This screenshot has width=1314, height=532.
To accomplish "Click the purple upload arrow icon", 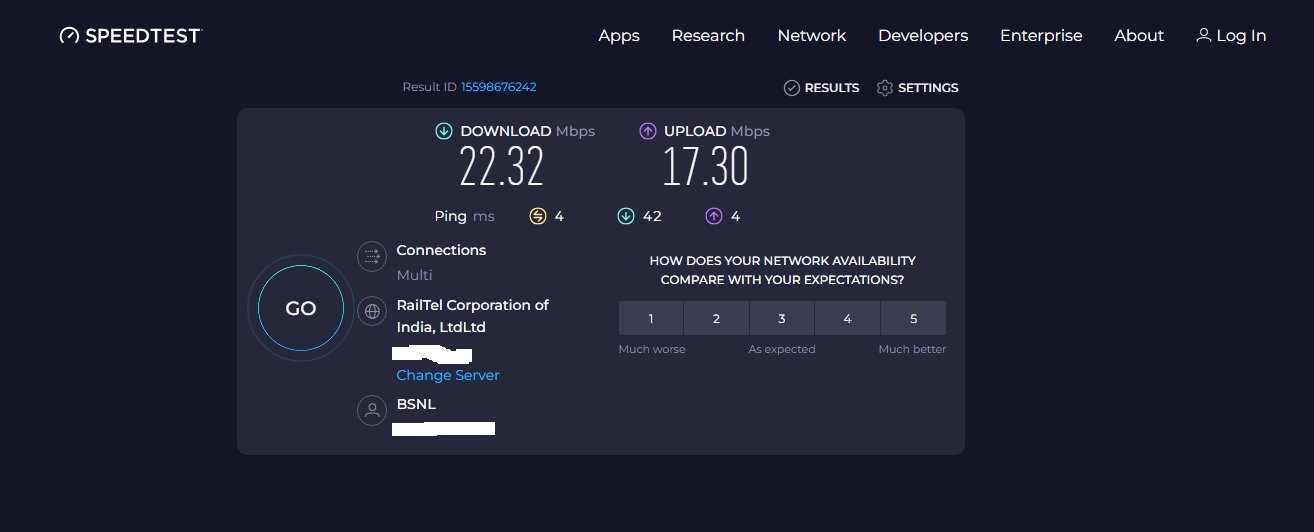I will (648, 131).
